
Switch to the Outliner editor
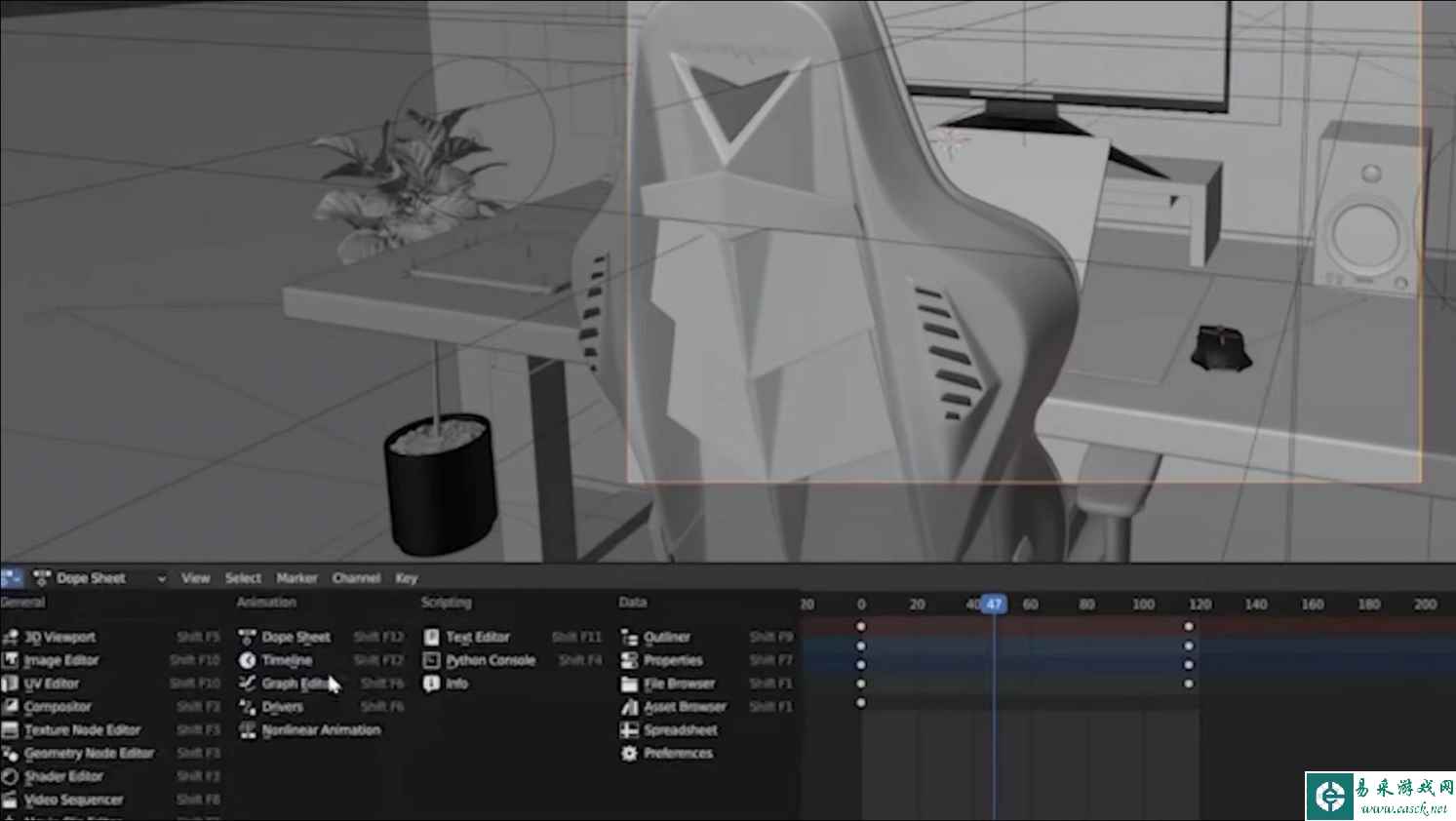(666, 638)
